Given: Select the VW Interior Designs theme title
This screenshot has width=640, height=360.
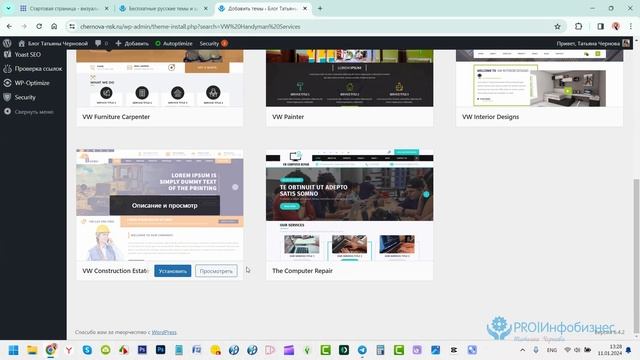Looking at the screenshot, I should point(490,117).
